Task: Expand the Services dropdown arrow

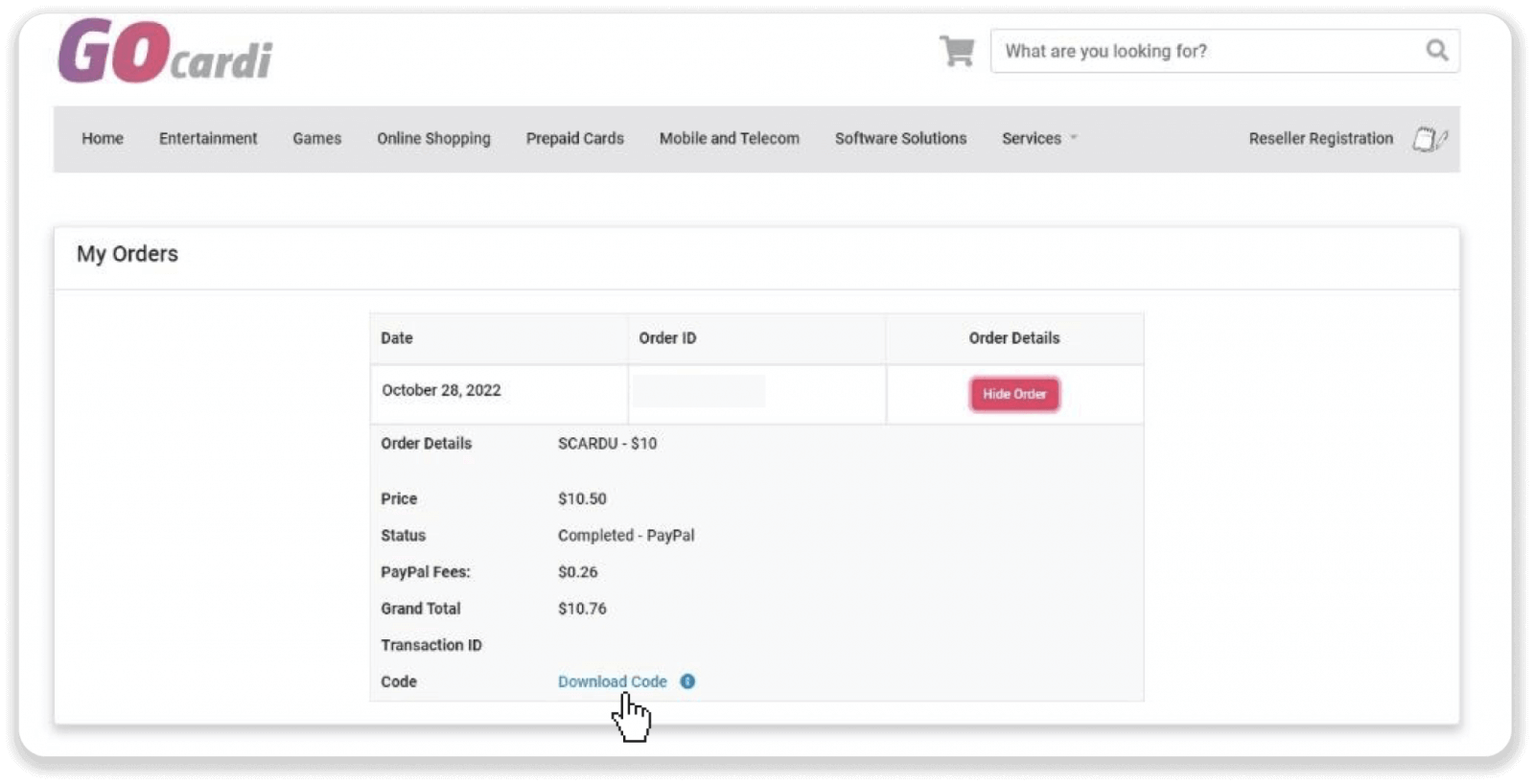Action: [x=1074, y=138]
